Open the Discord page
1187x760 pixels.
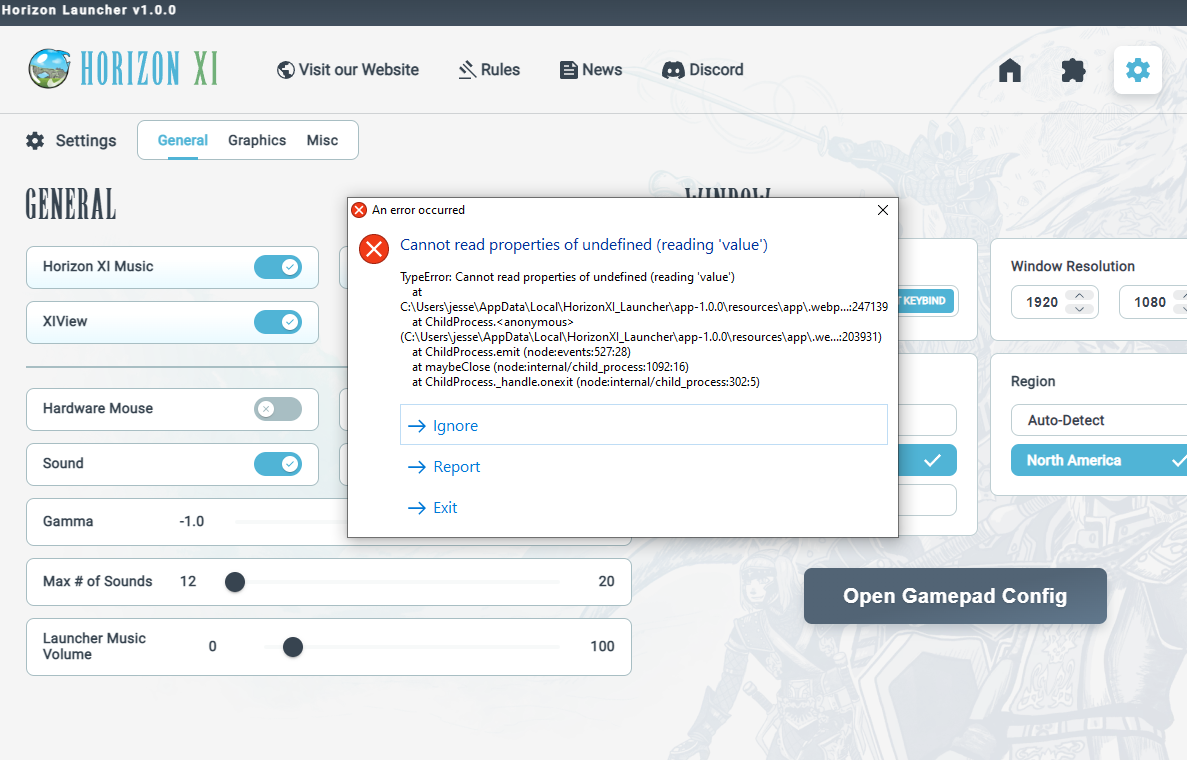702,69
